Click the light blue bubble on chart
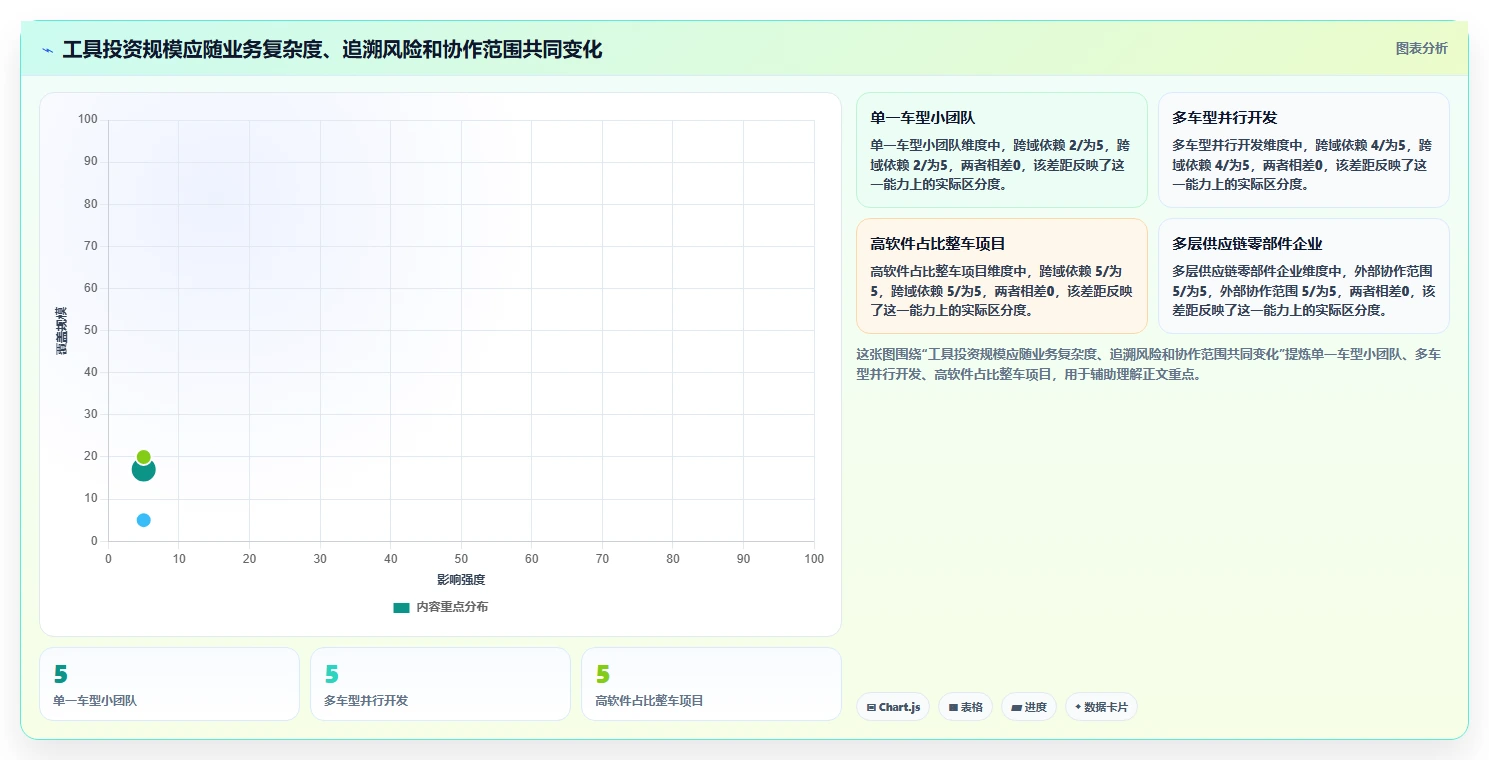Screen dimensions: 1489x760 (x=143, y=520)
